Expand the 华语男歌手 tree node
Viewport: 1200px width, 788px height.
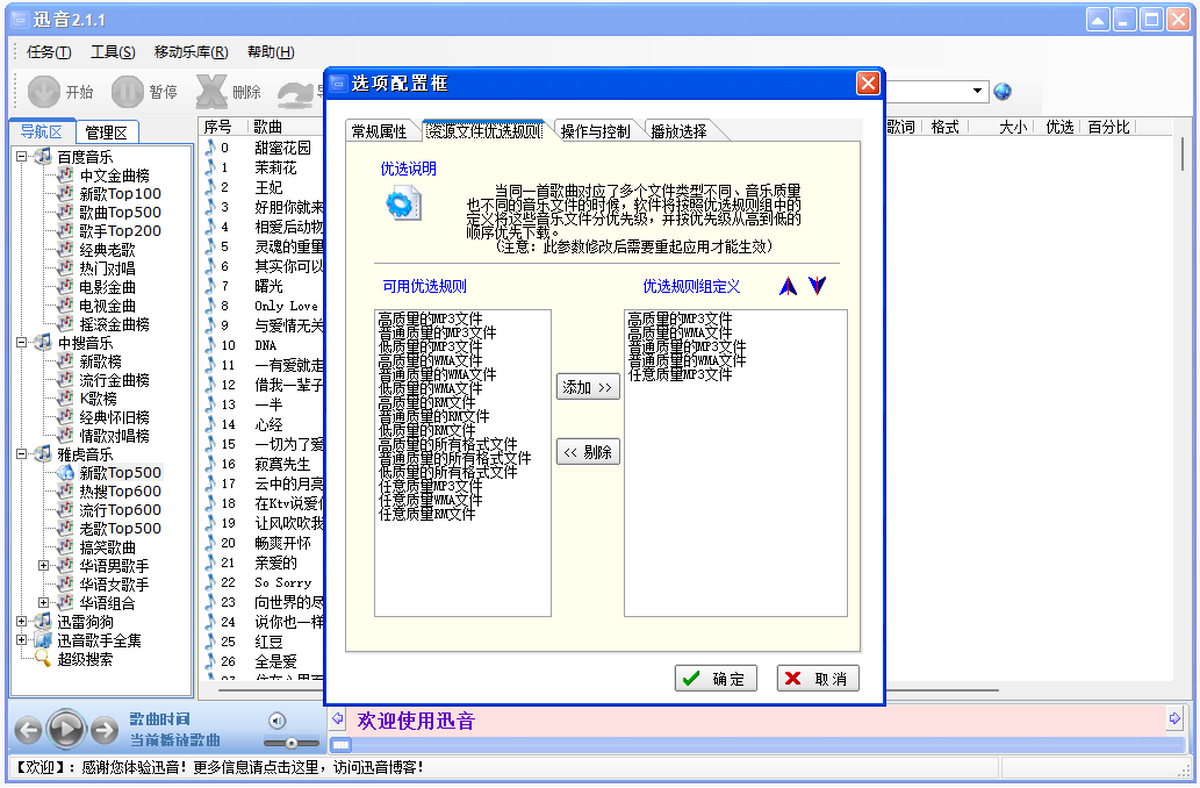(x=43, y=566)
